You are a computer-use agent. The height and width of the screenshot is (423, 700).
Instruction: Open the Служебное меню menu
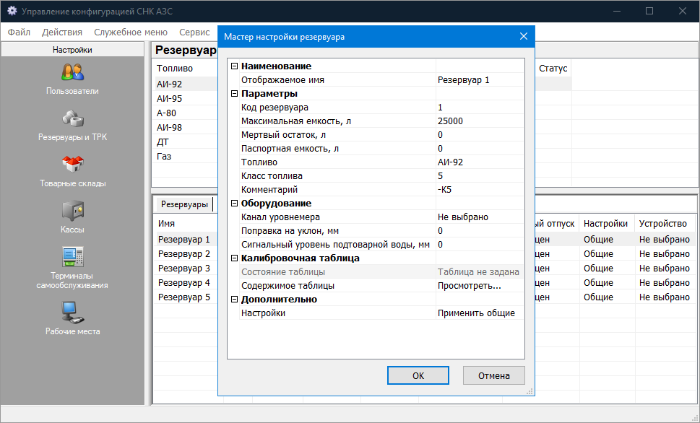click(131, 32)
